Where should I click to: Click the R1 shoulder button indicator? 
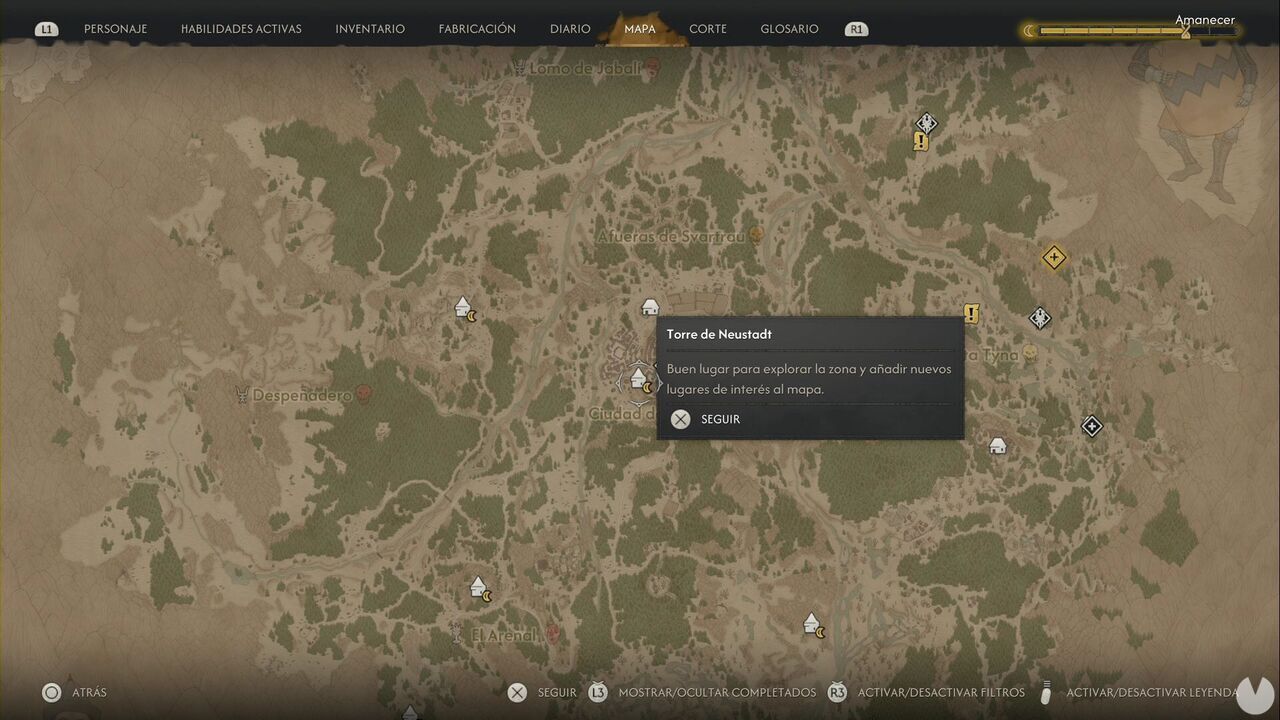tap(855, 29)
